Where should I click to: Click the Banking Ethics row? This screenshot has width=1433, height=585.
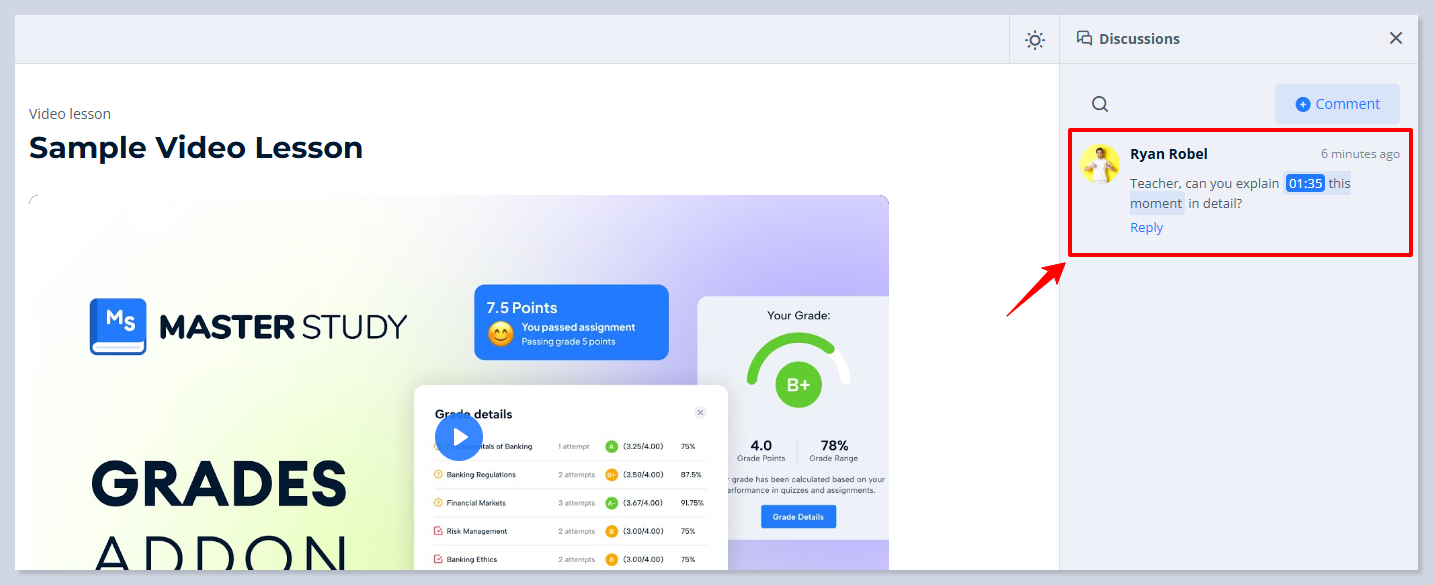coord(571,559)
